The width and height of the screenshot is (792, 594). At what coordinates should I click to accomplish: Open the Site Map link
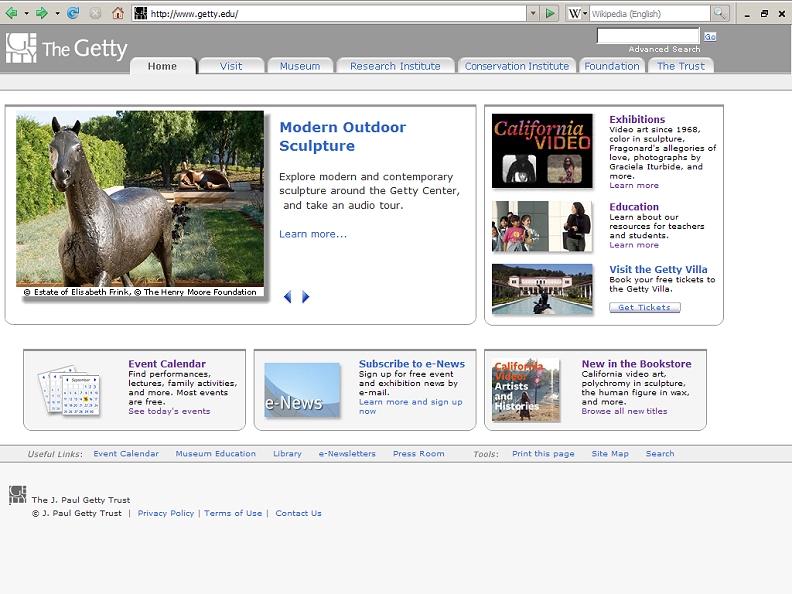pyautogui.click(x=610, y=454)
